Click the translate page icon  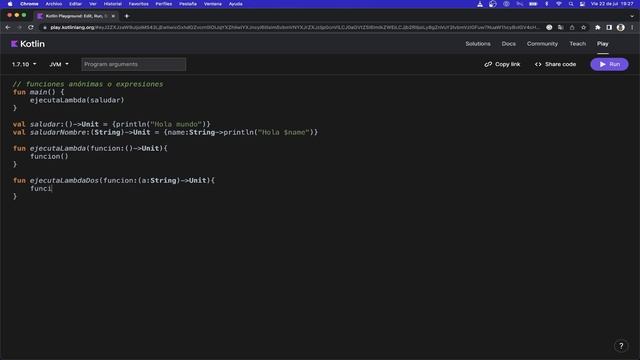560,27
